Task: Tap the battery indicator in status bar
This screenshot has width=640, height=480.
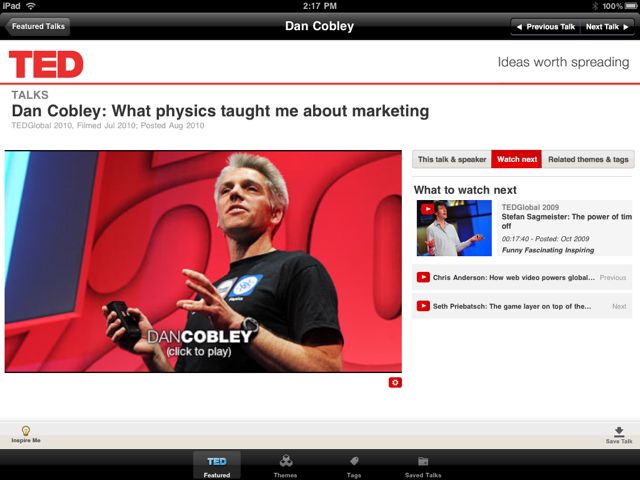Action: pos(631,6)
